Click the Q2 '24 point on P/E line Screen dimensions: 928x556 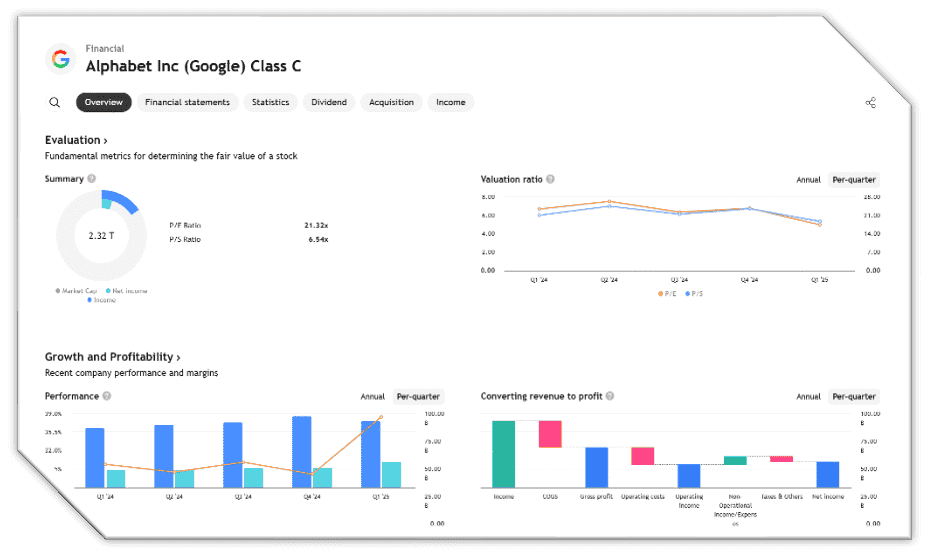tap(610, 202)
